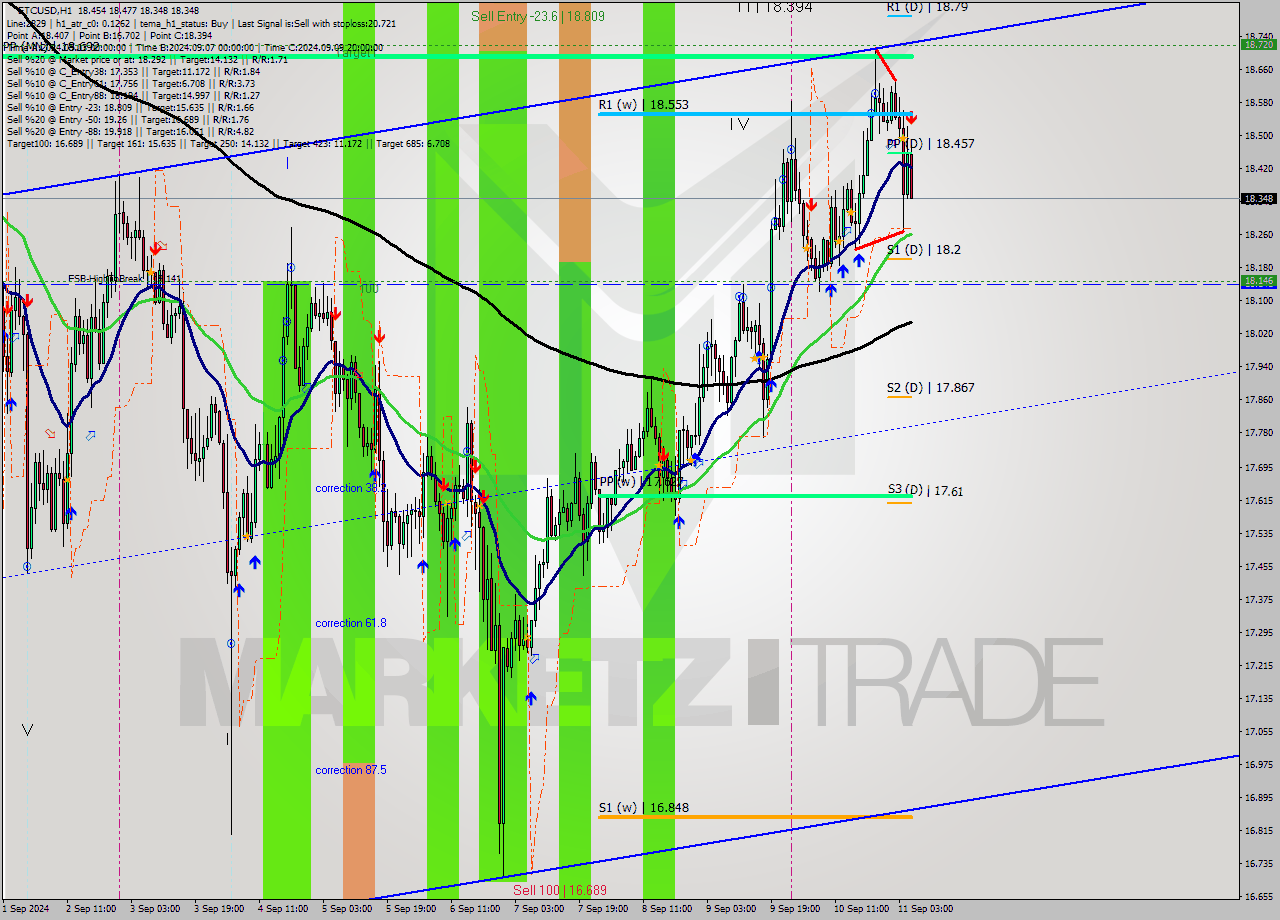Select the green price tag 18.720
This screenshot has width=1280, height=920.
tap(1258, 45)
